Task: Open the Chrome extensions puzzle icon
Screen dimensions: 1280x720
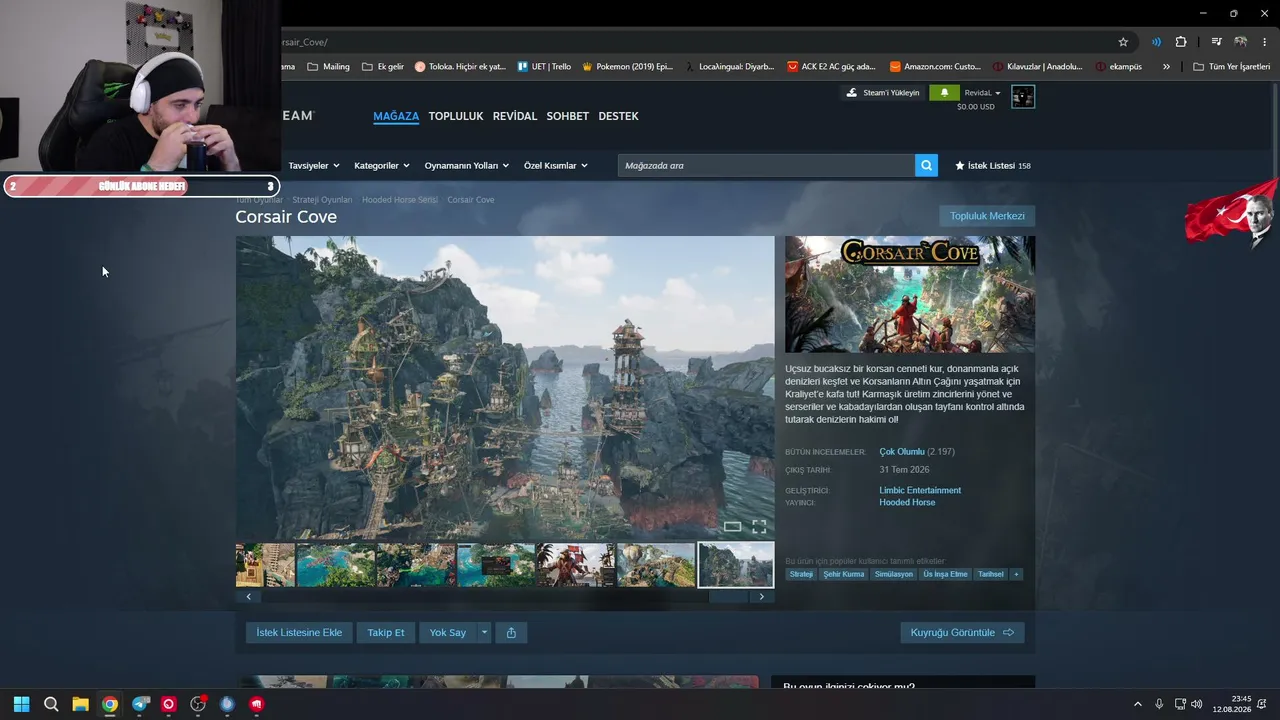Action: click(1181, 42)
